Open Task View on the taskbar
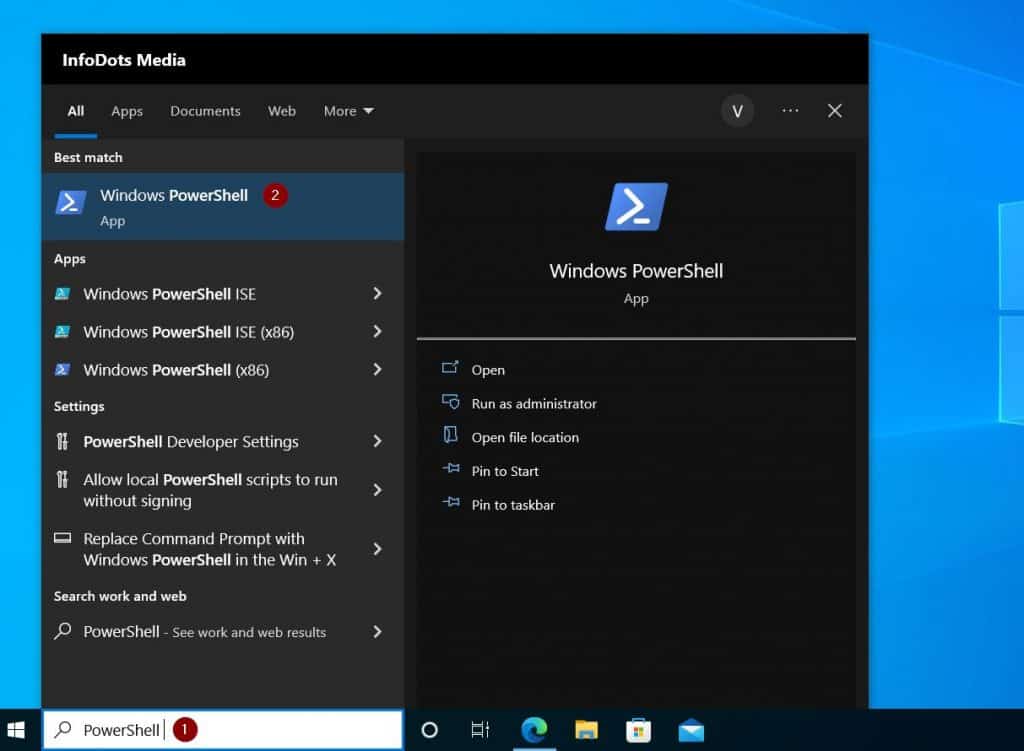 pyautogui.click(x=480, y=730)
